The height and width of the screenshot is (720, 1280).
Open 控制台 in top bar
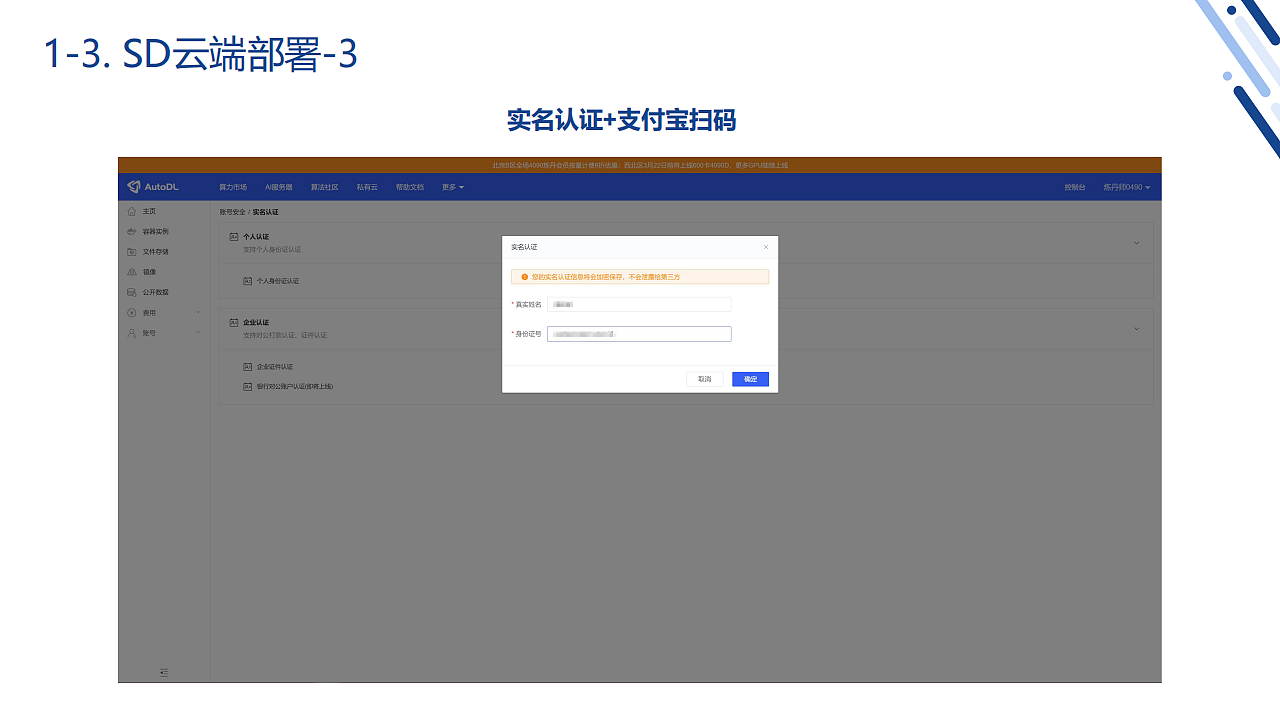(x=1075, y=187)
